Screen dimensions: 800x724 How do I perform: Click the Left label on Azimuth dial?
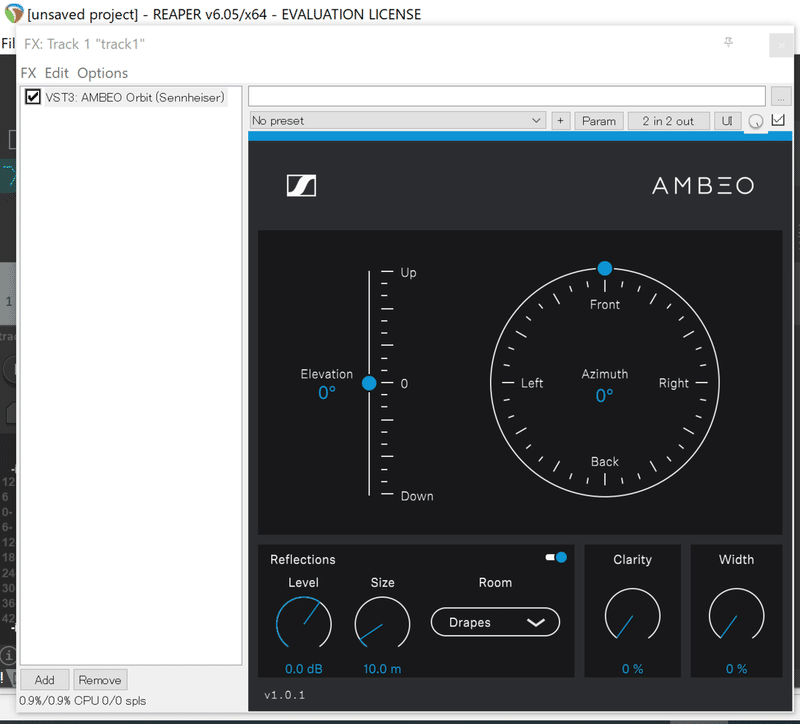point(532,383)
